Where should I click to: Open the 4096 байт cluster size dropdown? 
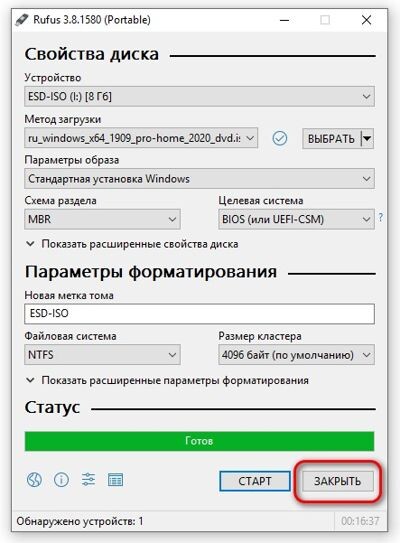point(296,355)
